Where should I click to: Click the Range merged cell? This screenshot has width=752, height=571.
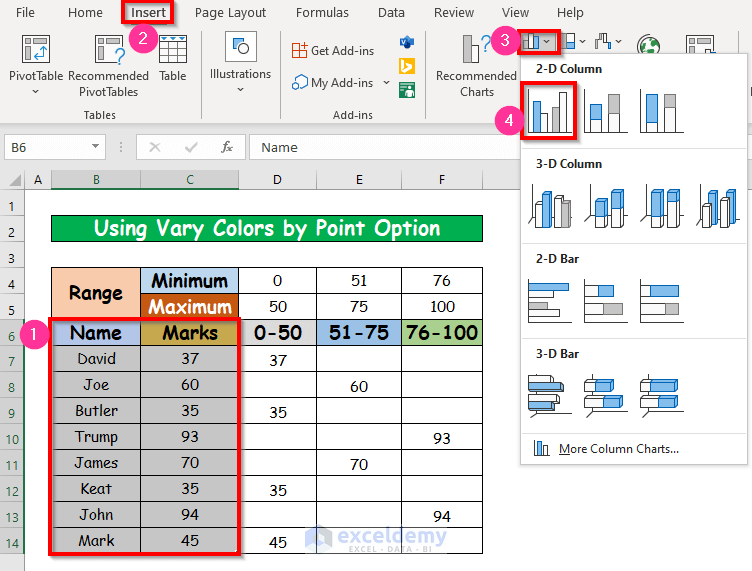(x=96, y=292)
